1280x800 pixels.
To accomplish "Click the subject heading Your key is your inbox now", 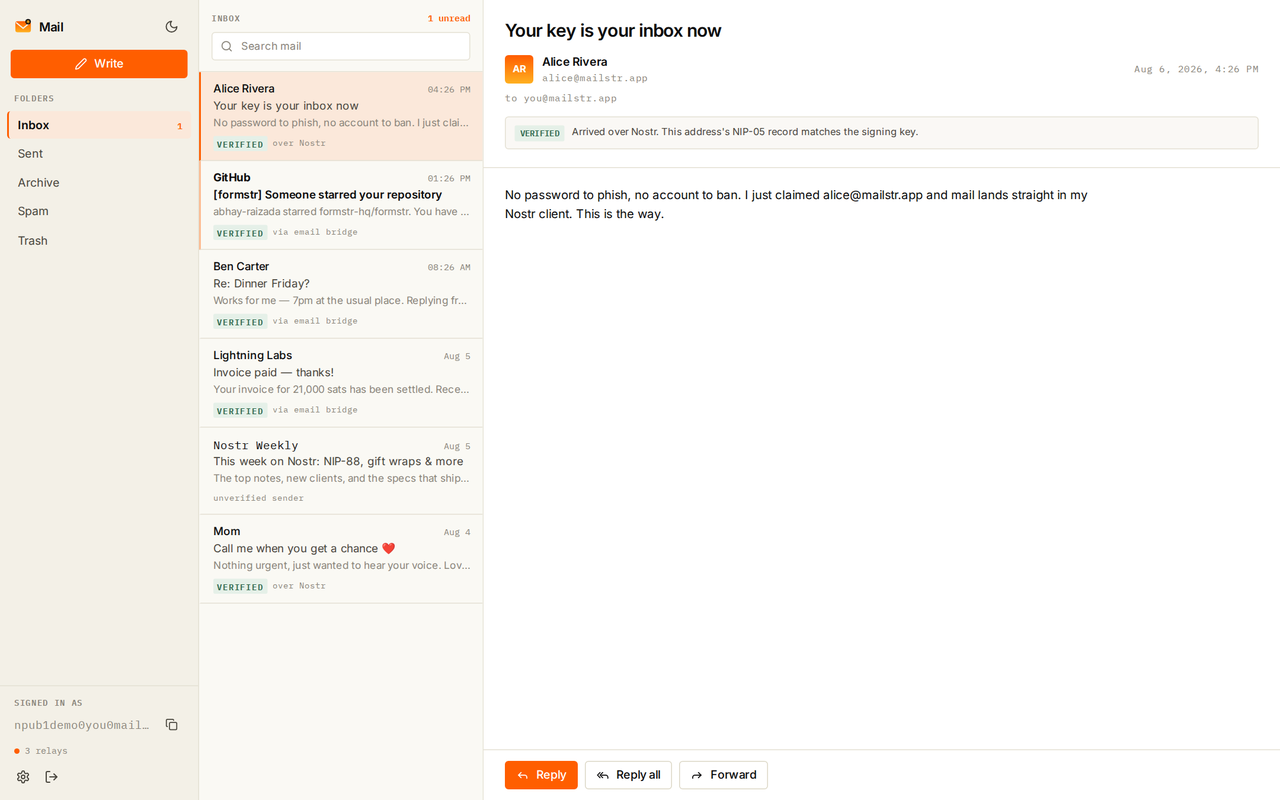I will 613,31.
